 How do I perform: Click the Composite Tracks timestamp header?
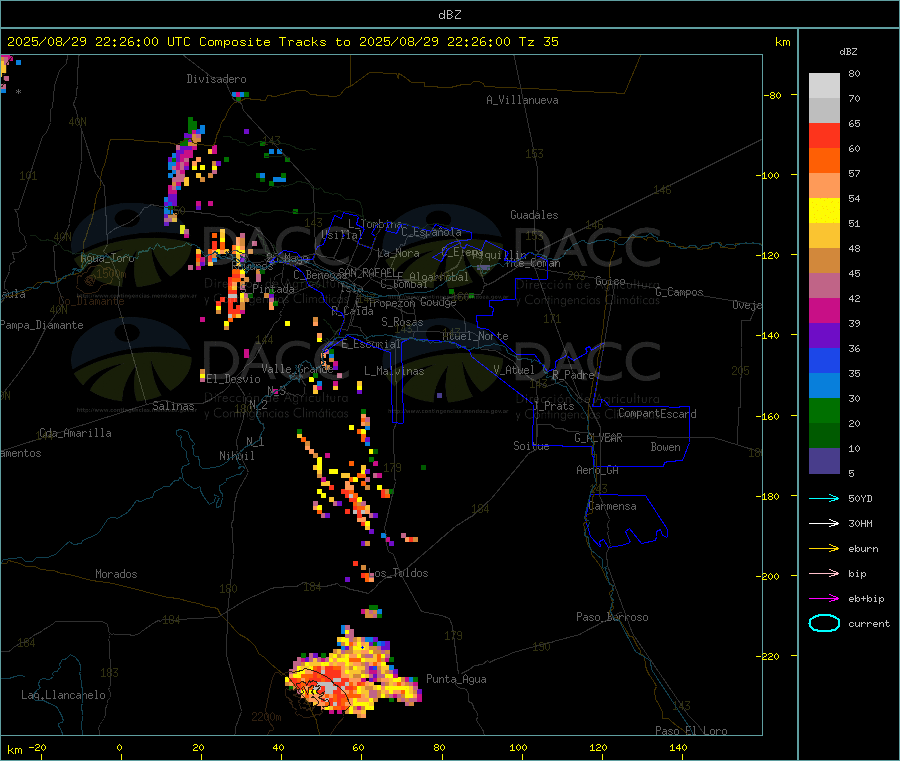pos(283,42)
